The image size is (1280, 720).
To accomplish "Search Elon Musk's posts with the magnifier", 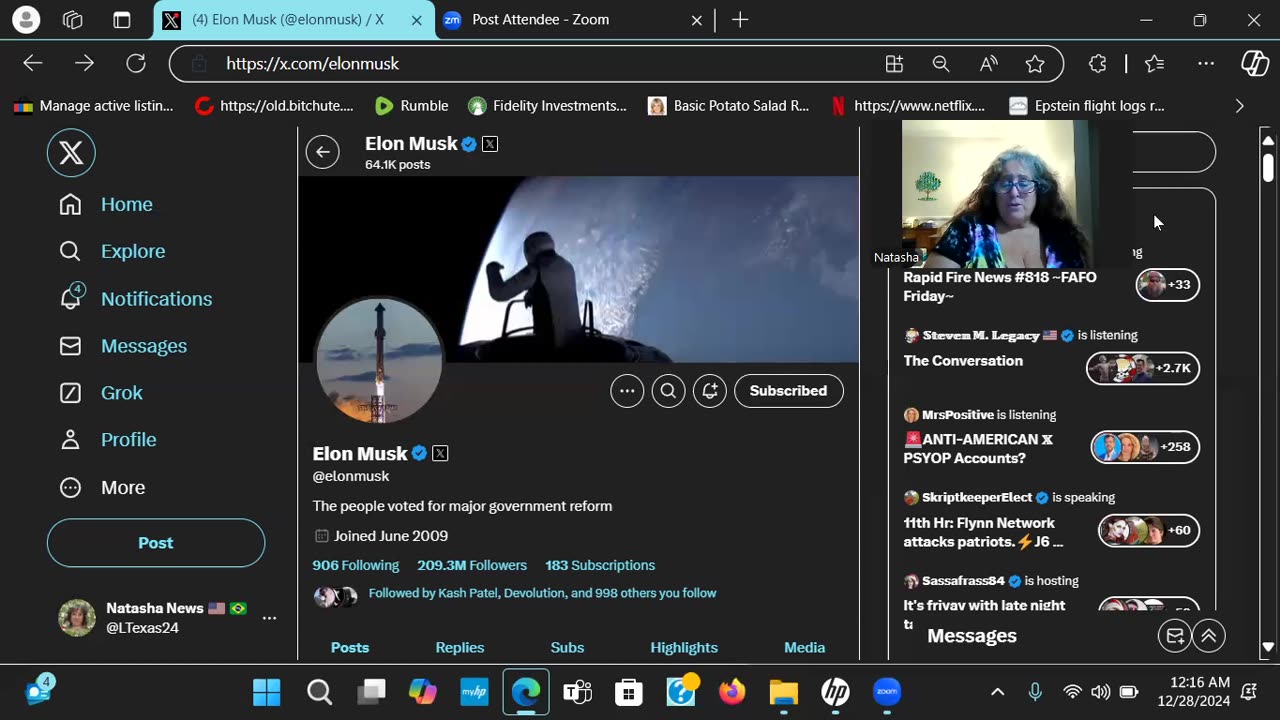I will click(668, 391).
